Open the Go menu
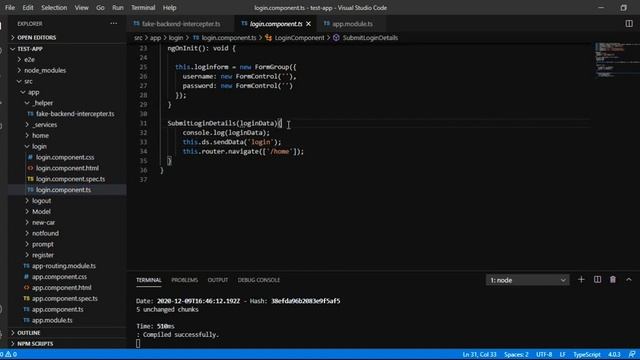 (100, 8)
